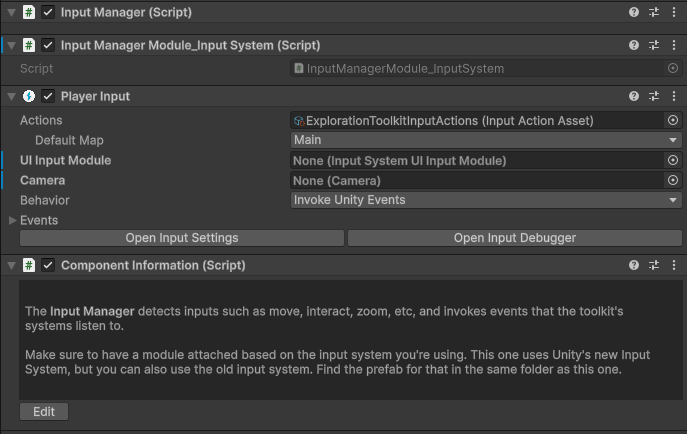Click the Open Input Settings button
687x434 pixels.
click(x=182, y=238)
